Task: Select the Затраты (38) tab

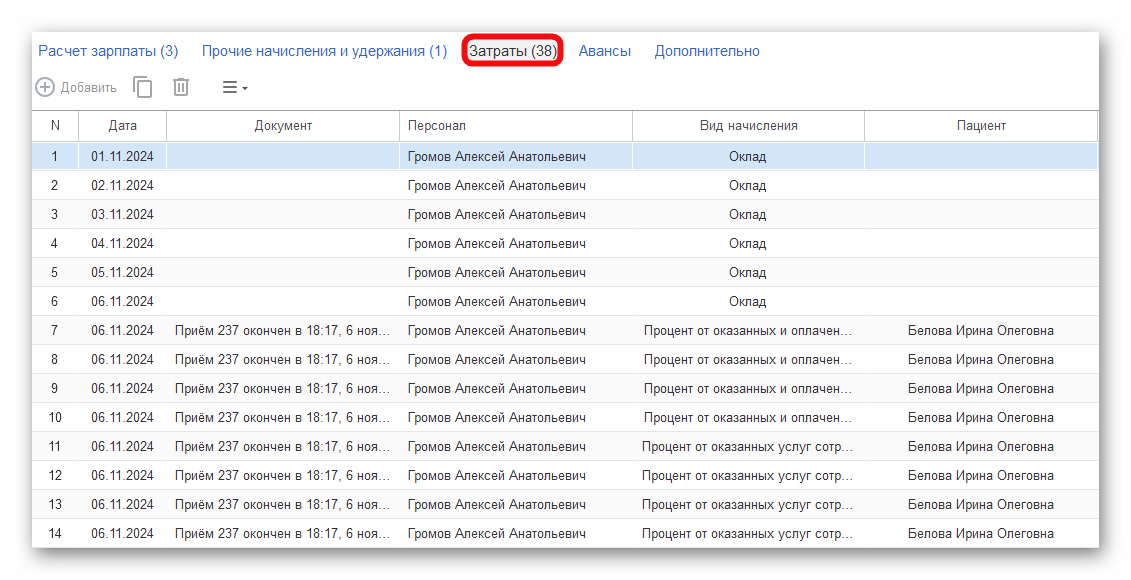Action: pyautogui.click(x=513, y=51)
